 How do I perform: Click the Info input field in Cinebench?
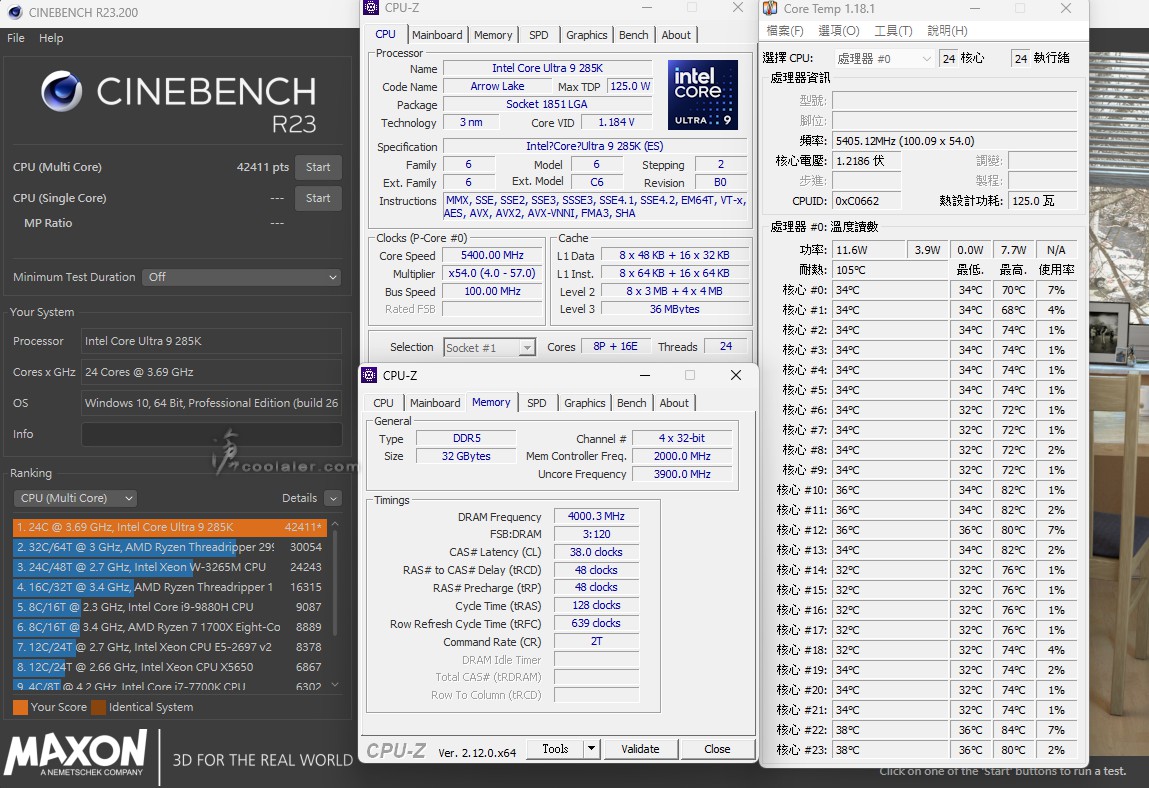tap(211, 434)
